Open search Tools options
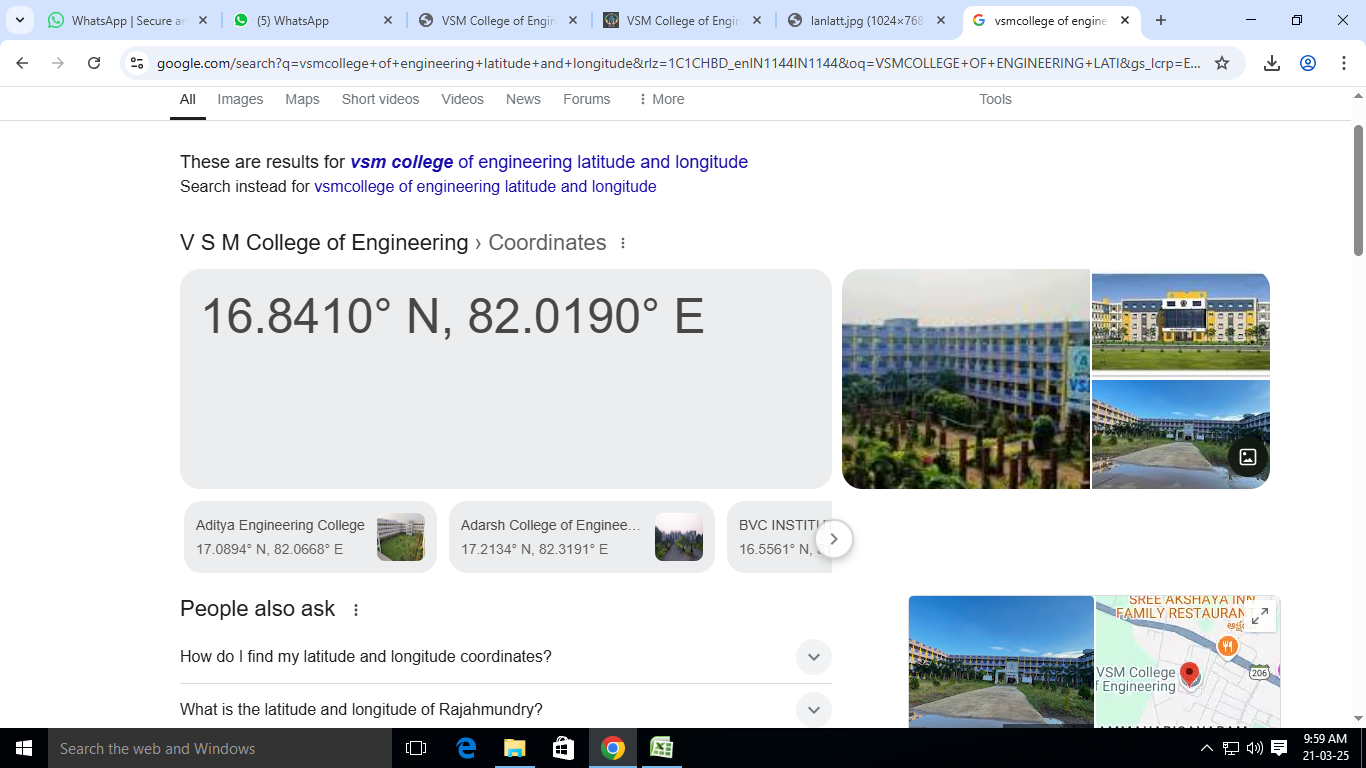The height and width of the screenshot is (768, 1366). coord(995,99)
